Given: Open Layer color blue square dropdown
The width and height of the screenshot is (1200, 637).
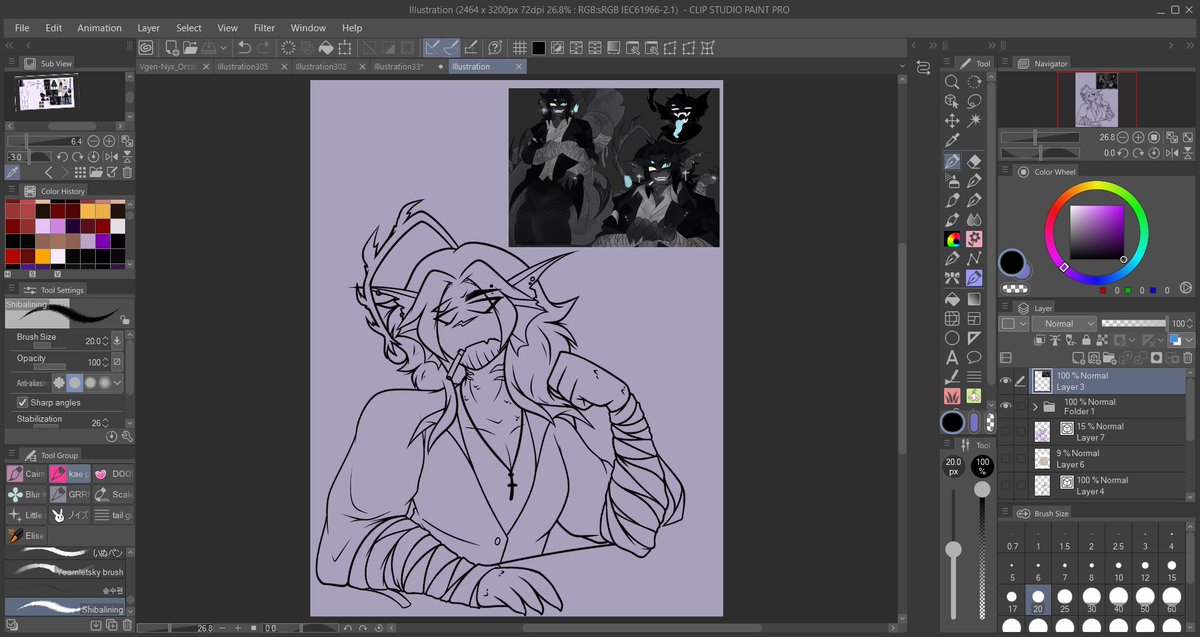Looking at the screenshot, I should point(1180,341).
